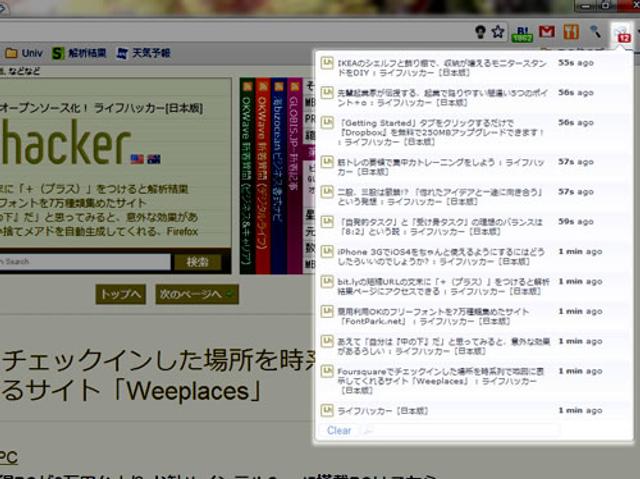Image resolution: width=640 pixels, height=479 pixels.
Task: Click the Hatena bookmark extension icon
Action: [x=522, y=33]
